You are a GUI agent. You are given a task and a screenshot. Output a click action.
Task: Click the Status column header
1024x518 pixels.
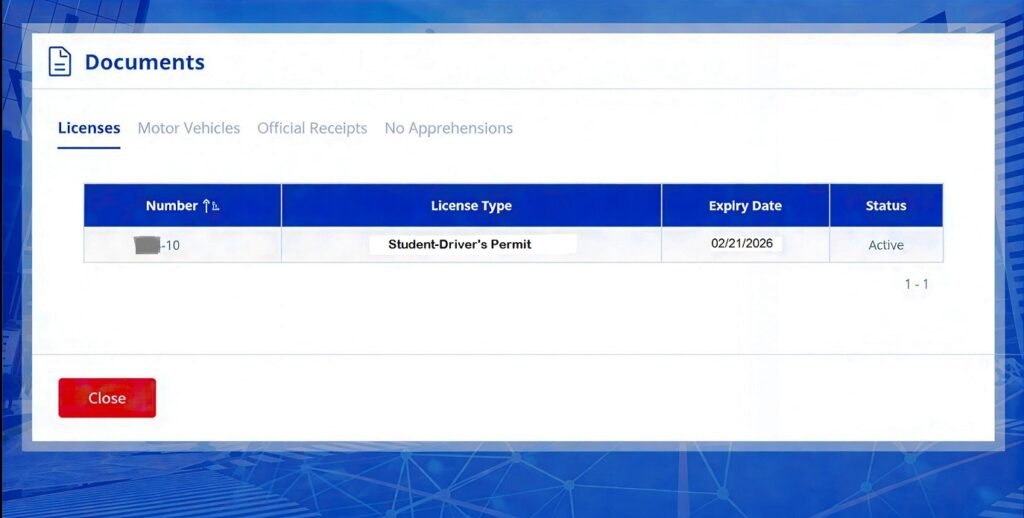[x=885, y=206]
